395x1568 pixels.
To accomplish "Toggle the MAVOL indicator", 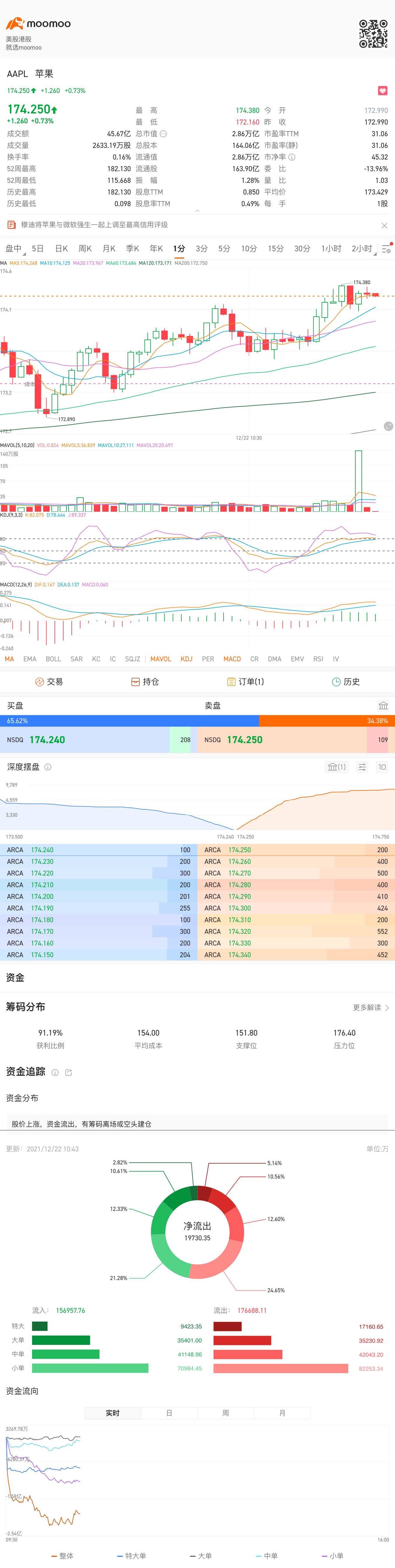I will coord(161,659).
